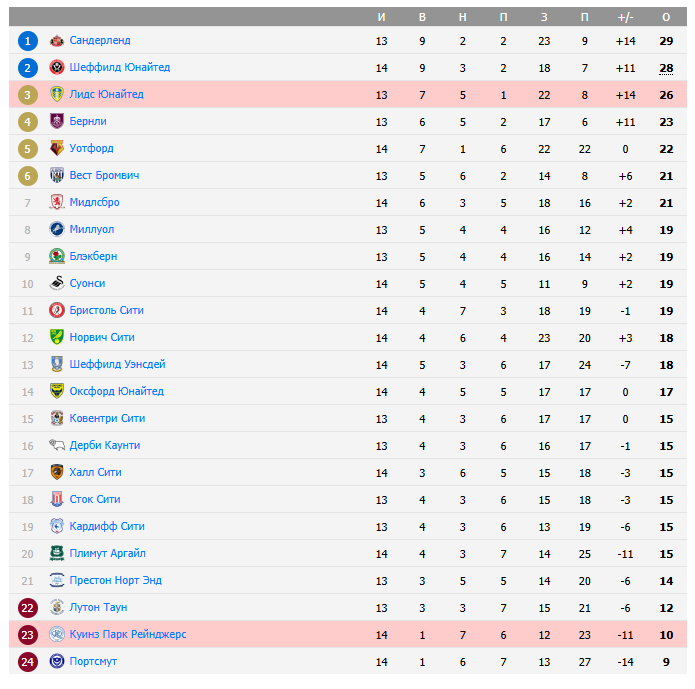This screenshot has width=695, height=689.
Task: Click the О points column header
Action: click(666, 17)
